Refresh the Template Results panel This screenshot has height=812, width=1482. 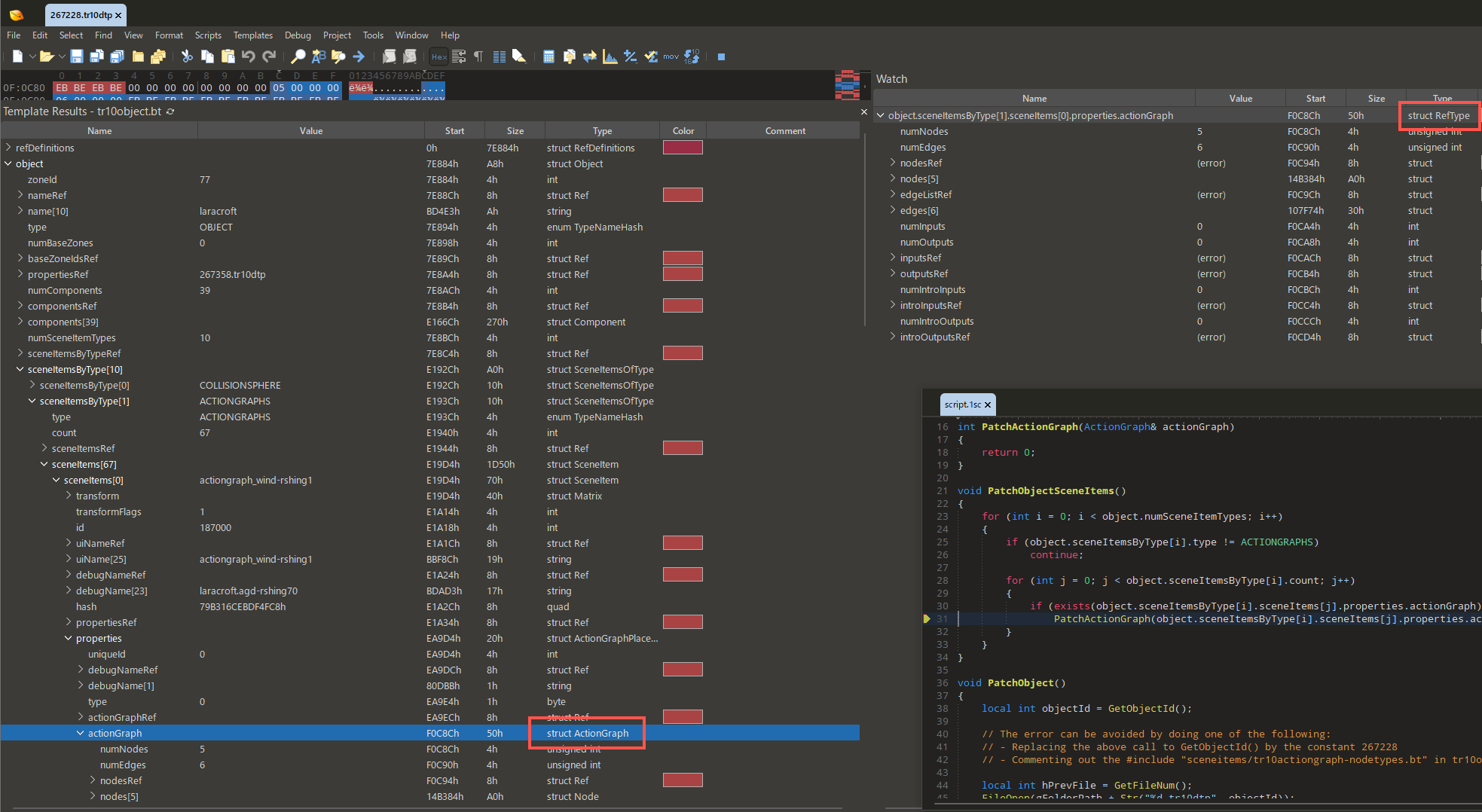171,111
